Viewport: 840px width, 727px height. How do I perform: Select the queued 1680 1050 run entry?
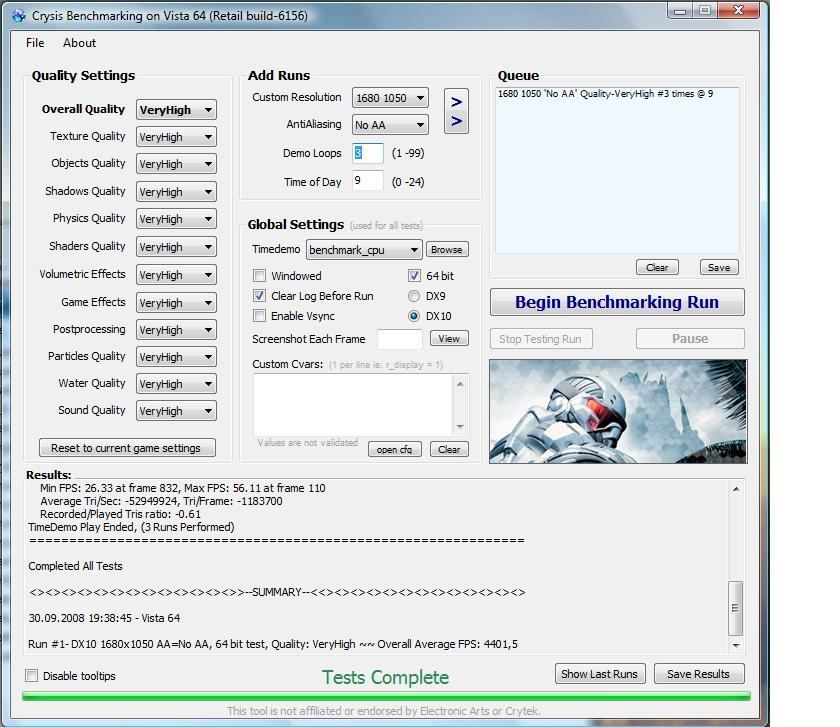pyautogui.click(x=605, y=94)
